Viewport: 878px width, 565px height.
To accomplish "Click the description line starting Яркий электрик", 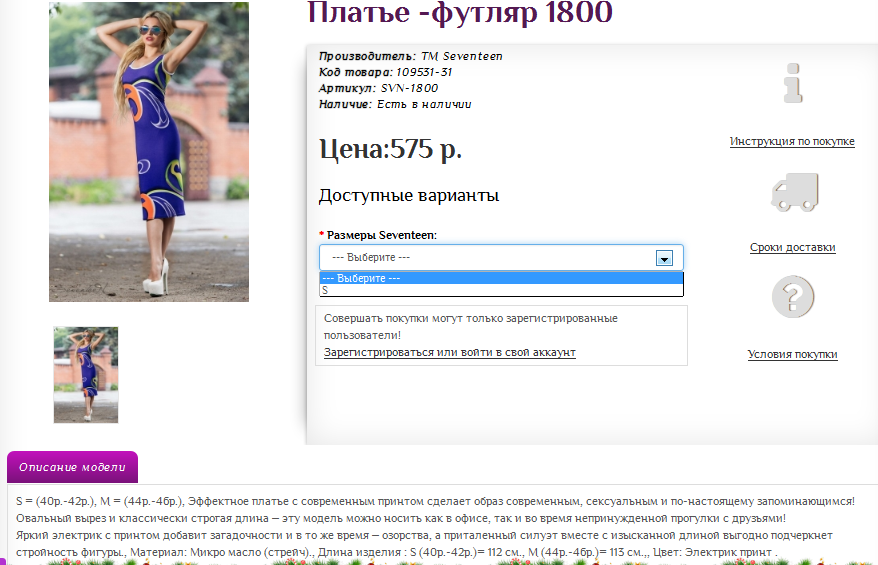I will coord(424,535).
